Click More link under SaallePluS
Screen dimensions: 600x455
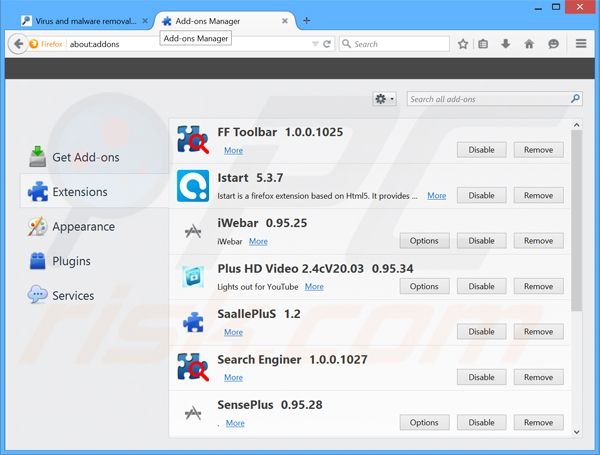[x=233, y=332]
